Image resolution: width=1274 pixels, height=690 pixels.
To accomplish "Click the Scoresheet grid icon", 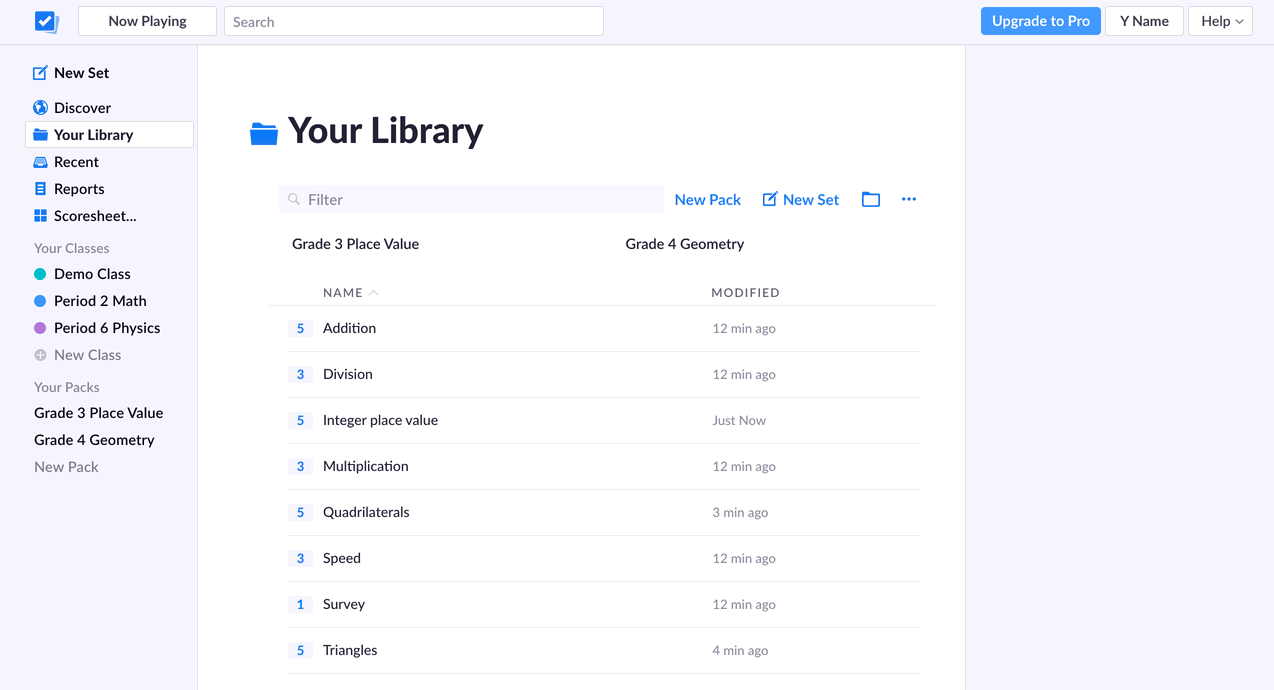I will (40, 216).
